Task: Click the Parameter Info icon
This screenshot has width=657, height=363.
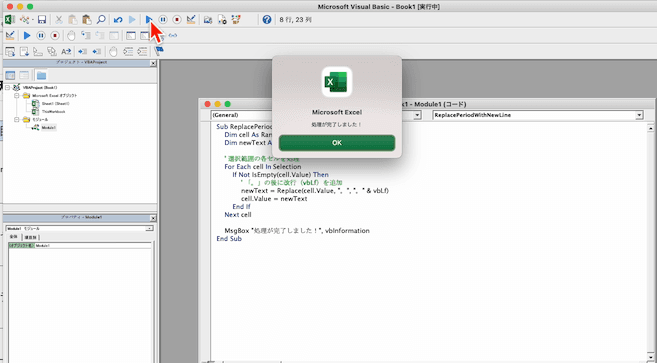Action: point(52,52)
